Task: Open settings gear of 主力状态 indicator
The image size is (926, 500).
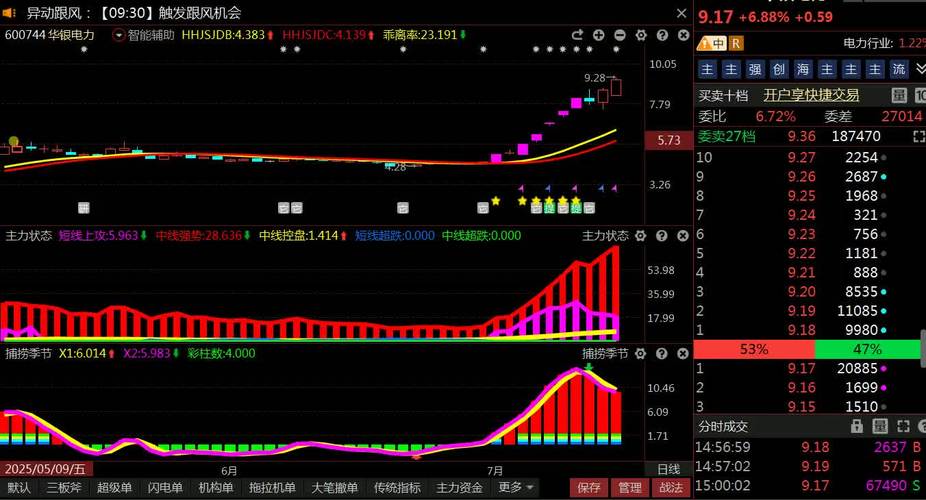Action: (x=641, y=236)
